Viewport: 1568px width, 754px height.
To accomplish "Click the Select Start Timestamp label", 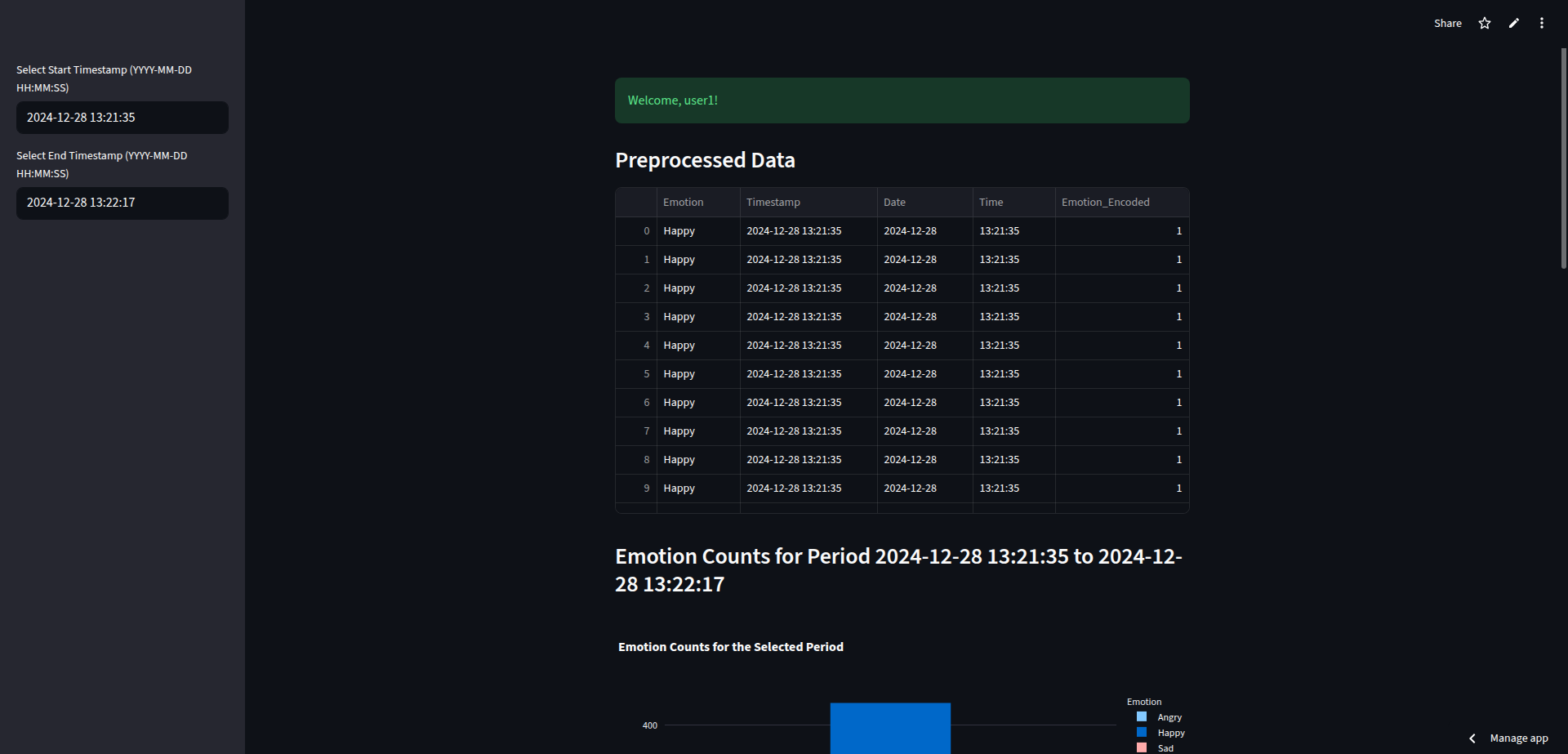I will [104, 78].
